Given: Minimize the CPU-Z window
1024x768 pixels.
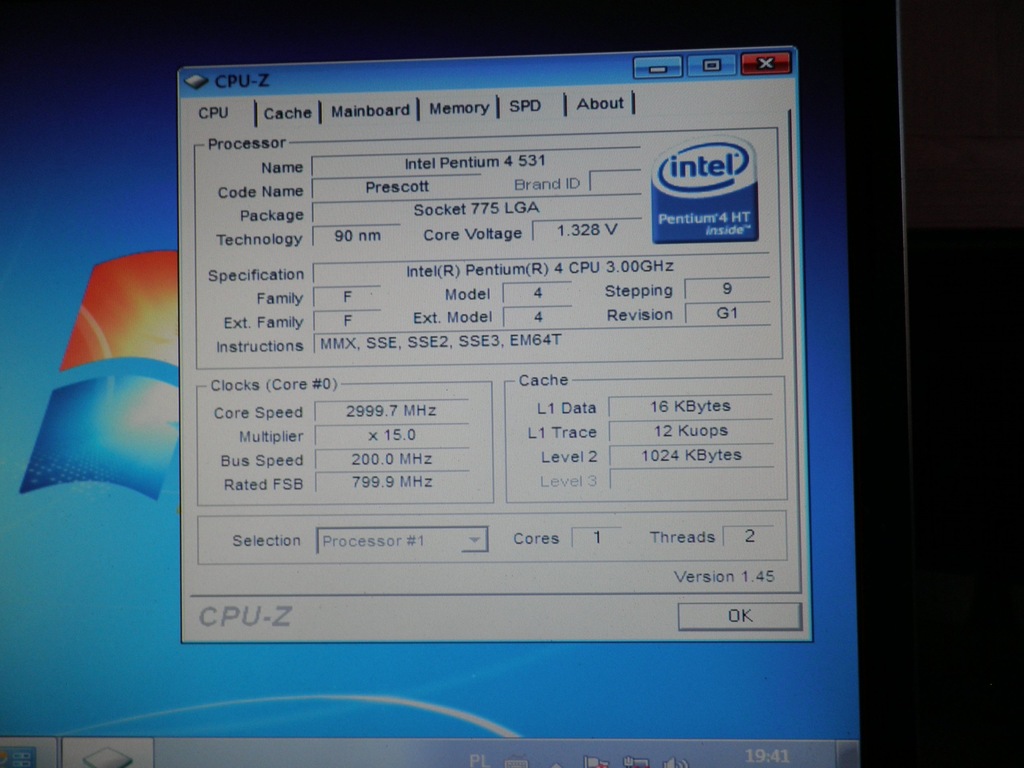Looking at the screenshot, I should coord(657,67).
